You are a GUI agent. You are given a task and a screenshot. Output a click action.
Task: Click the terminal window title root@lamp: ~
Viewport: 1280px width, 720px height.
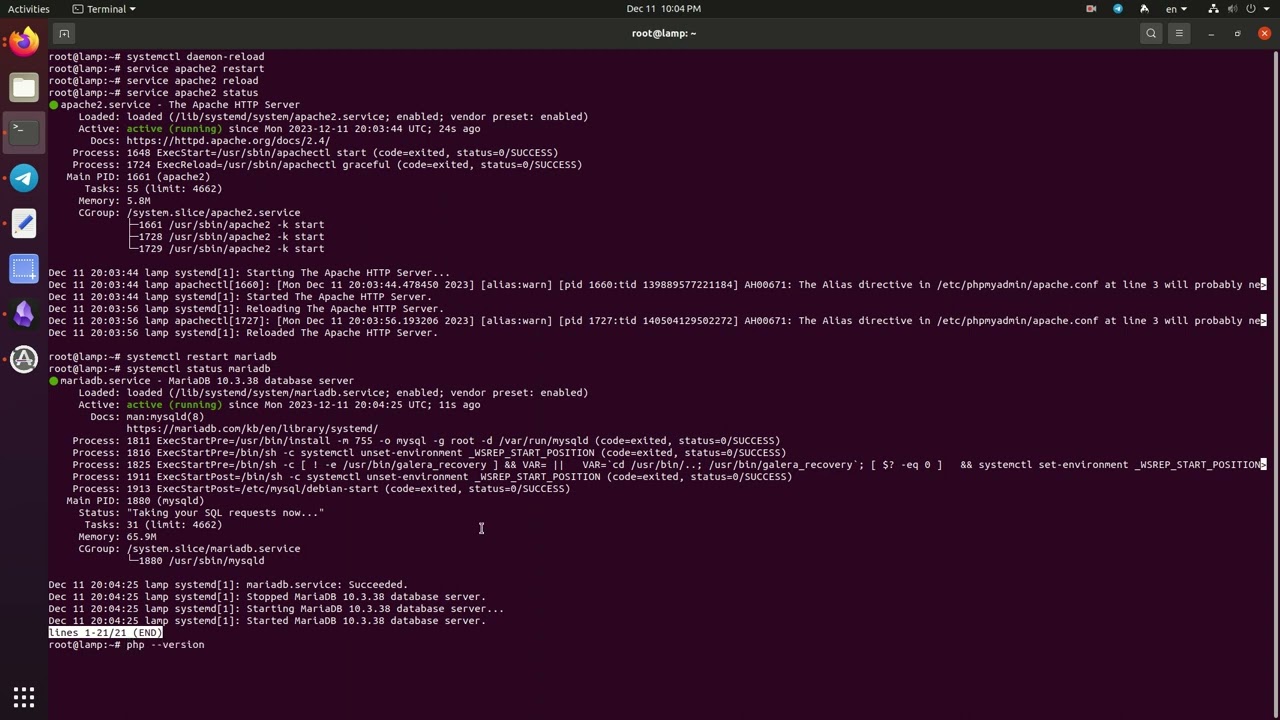[x=664, y=33]
